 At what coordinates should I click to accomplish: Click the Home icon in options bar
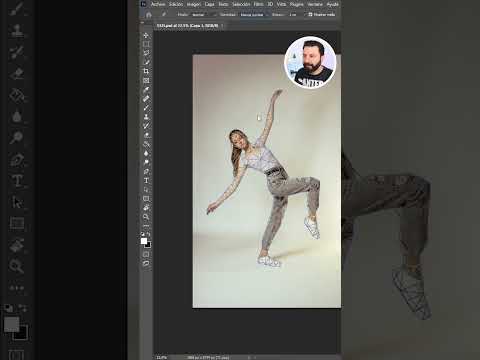[x=149, y=15]
